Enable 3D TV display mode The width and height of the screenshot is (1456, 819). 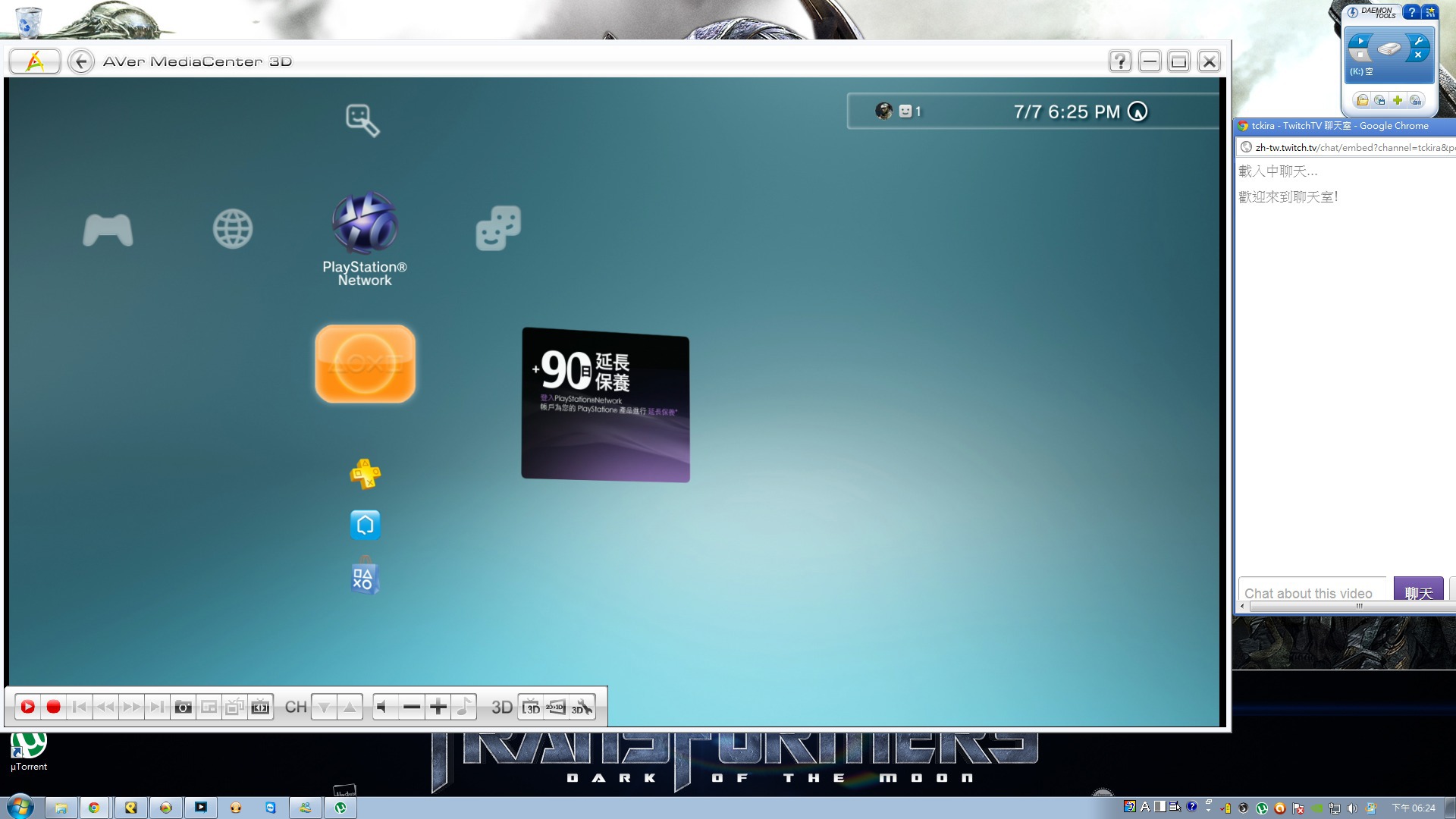point(531,707)
